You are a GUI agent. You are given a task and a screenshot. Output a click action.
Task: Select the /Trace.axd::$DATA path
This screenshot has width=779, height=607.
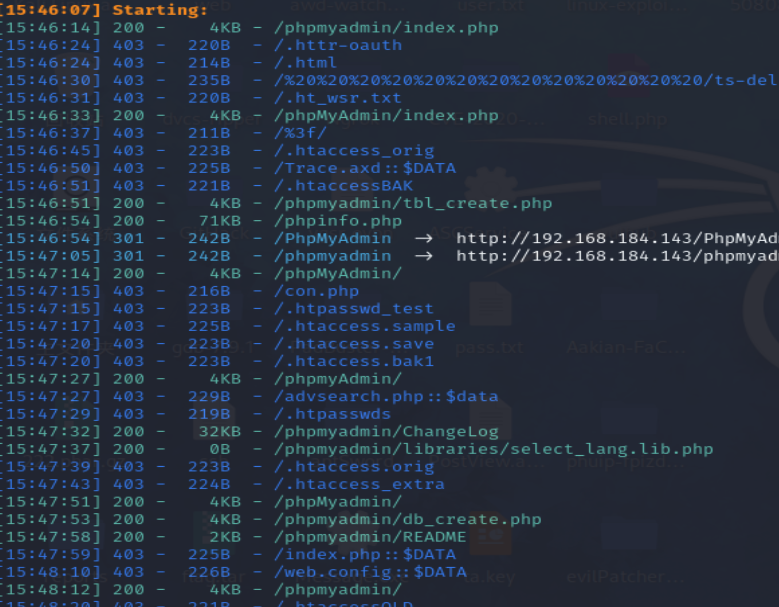coord(365,168)
